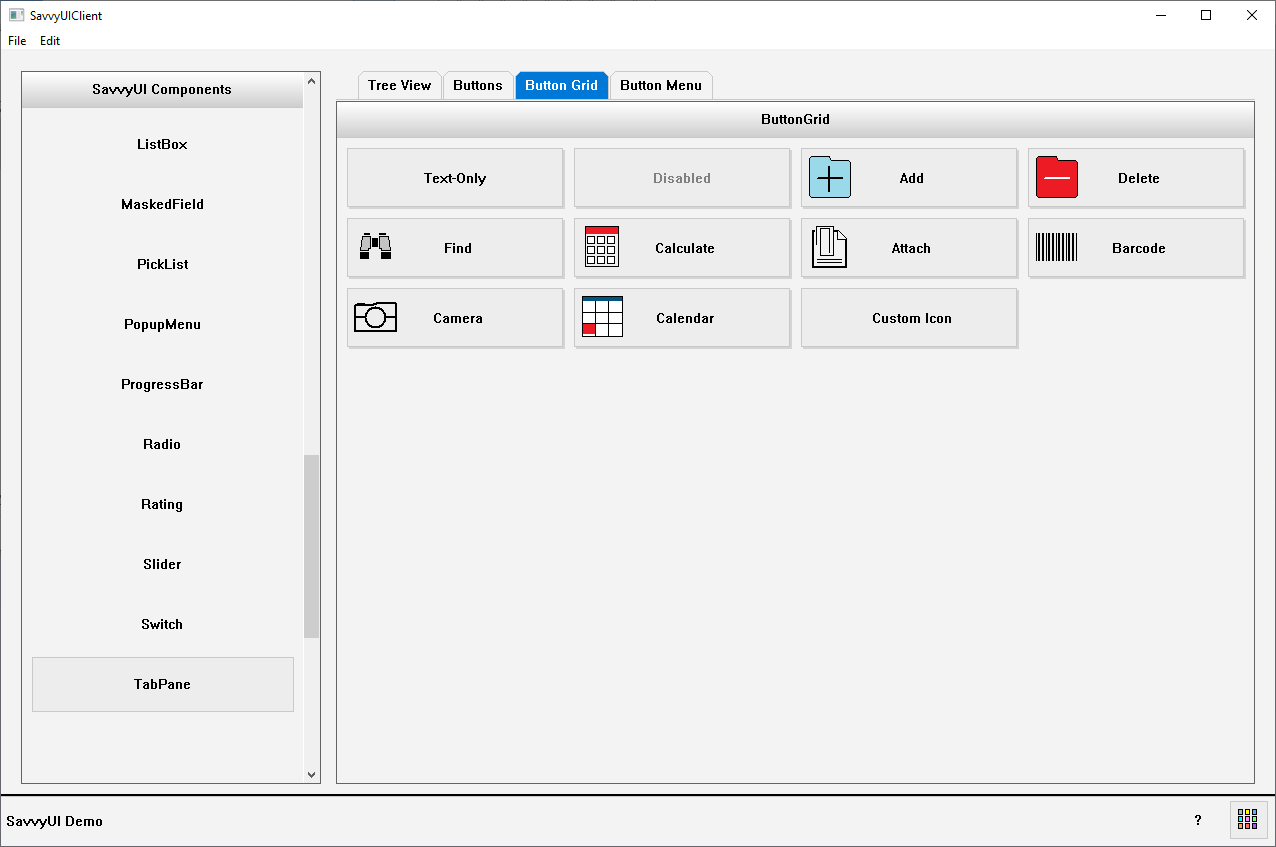Click the Calculate calculator icon
The width and height of the screenshot is (1276, 847).
(x=601, y=247)
